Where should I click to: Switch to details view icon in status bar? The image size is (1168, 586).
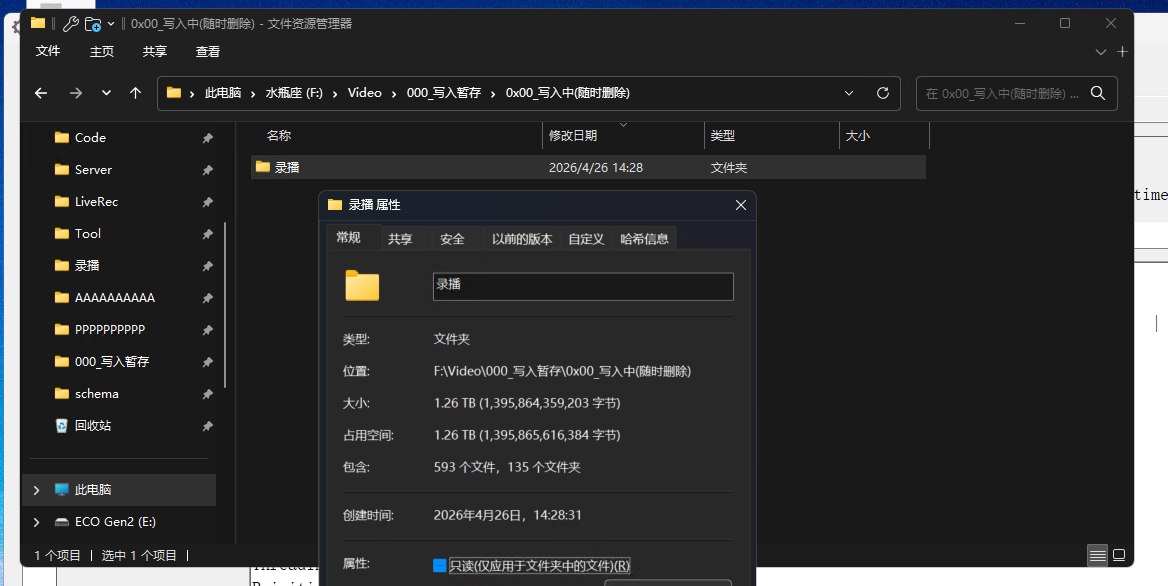tap(1096, 555)
